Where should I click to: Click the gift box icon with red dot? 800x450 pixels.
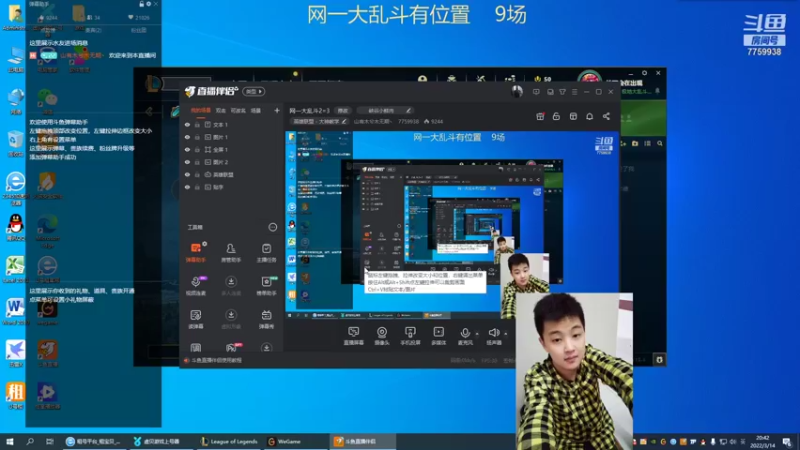point(540,116)
